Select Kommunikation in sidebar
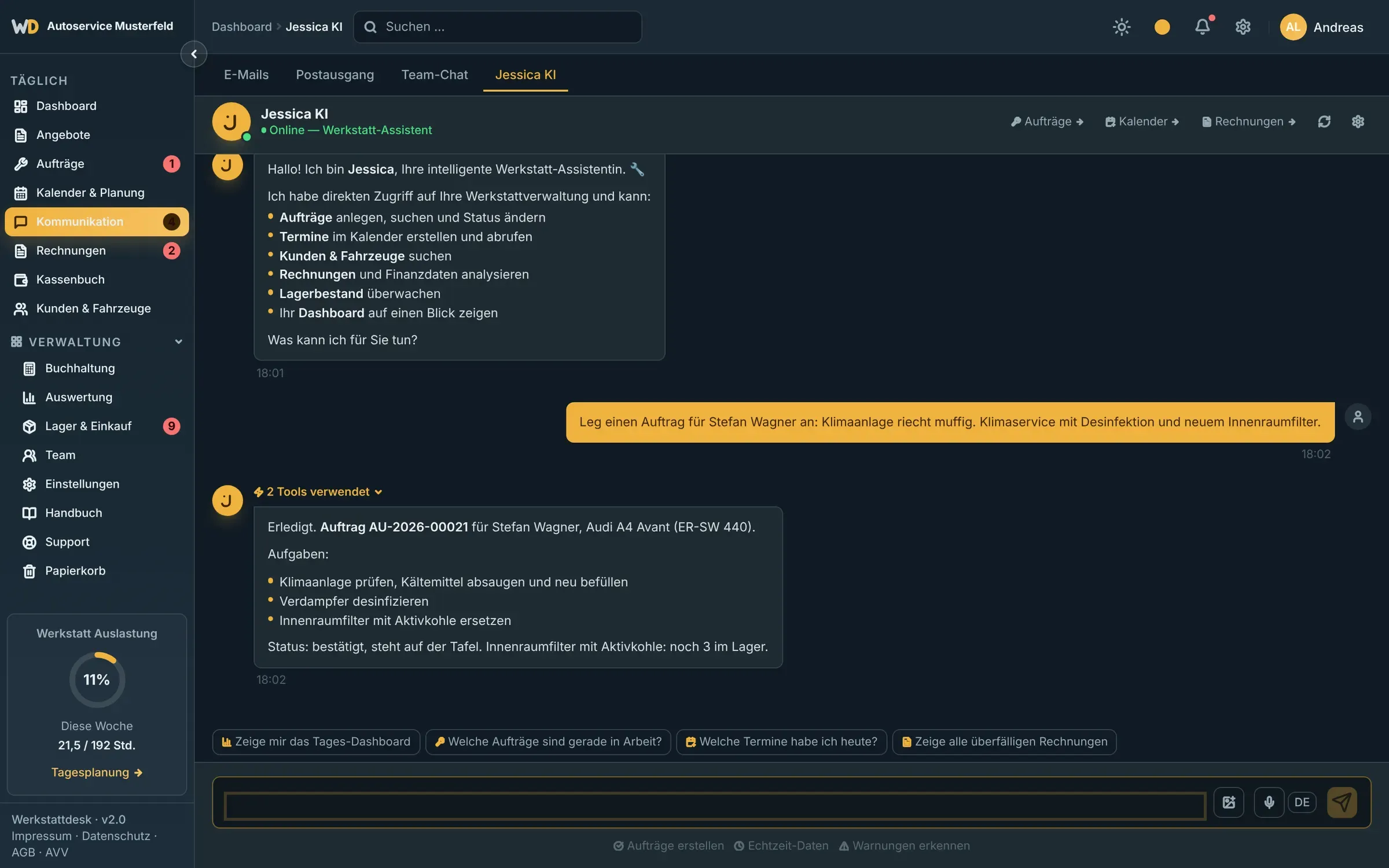This screenshot has width=1389, height=868. [97, 222]
